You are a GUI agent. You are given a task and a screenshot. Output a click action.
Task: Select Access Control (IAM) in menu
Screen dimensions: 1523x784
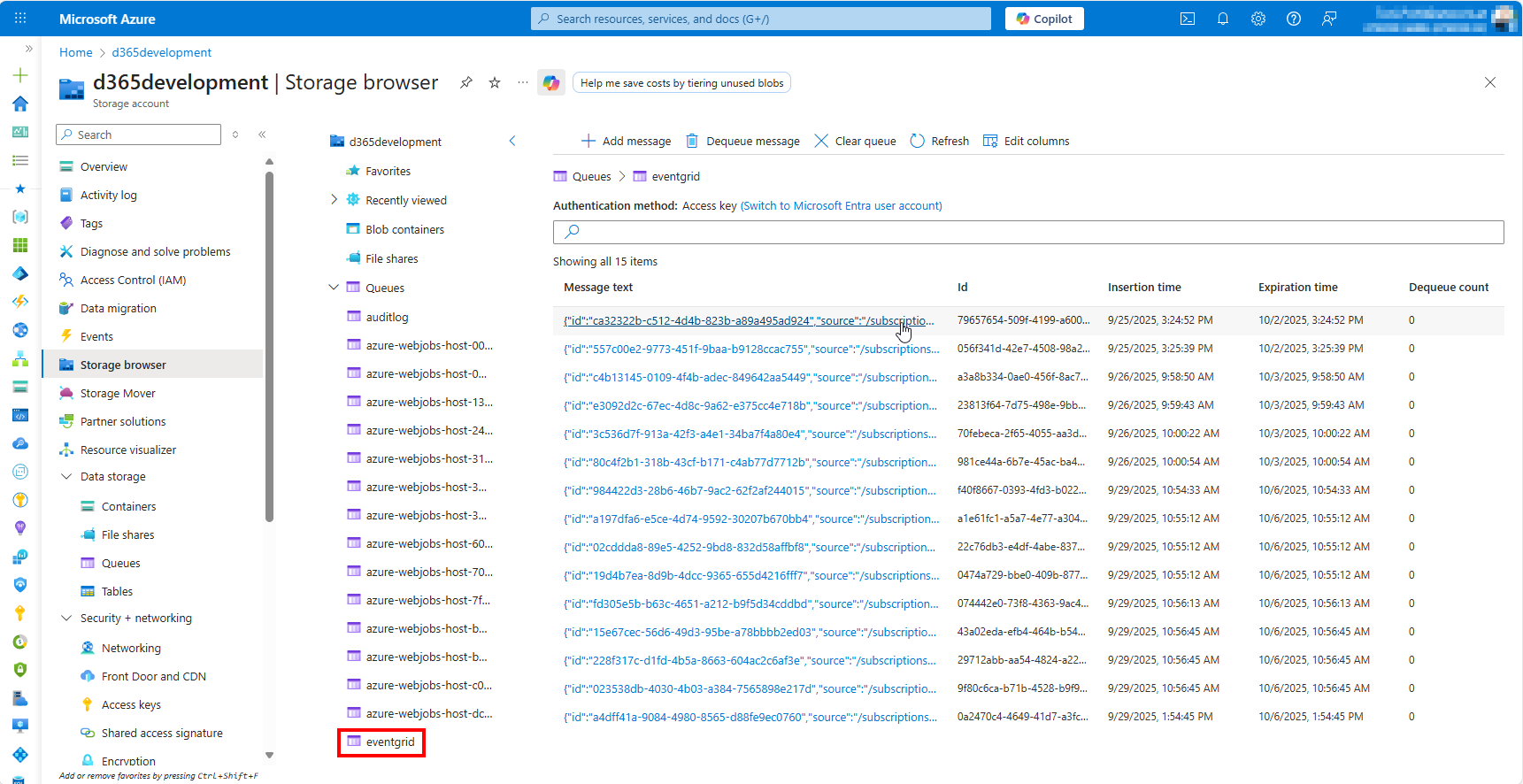pos(133,280)
